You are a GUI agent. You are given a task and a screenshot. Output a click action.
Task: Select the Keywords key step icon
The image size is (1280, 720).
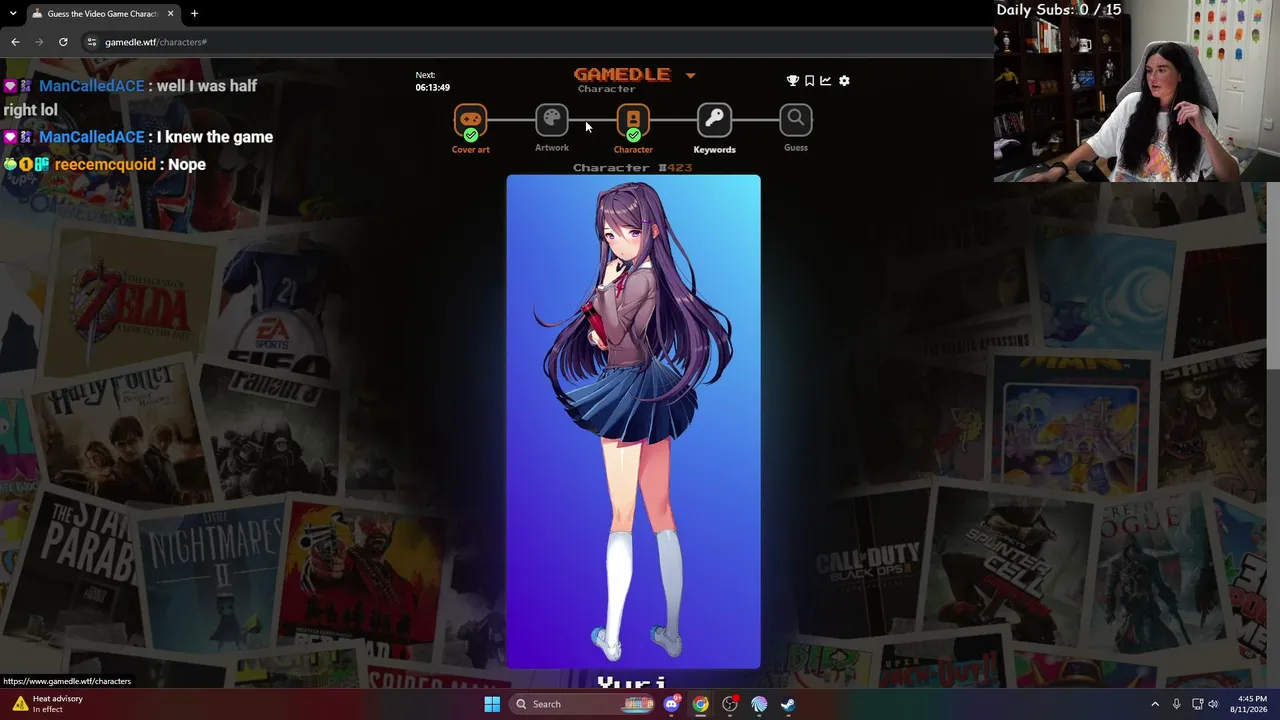click(x=714, y=120)
